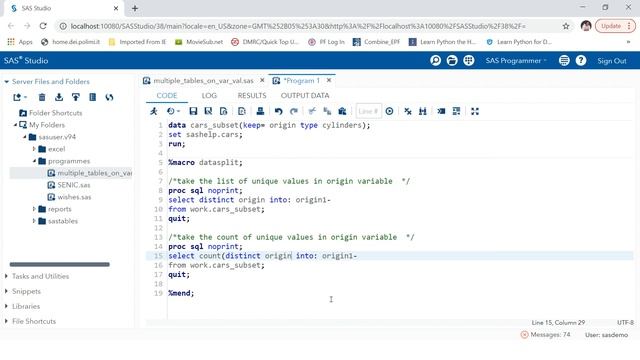The image size is (640, 360).
Task: Click the horizontal scrollbar in navigation pane
Action: 60,264
